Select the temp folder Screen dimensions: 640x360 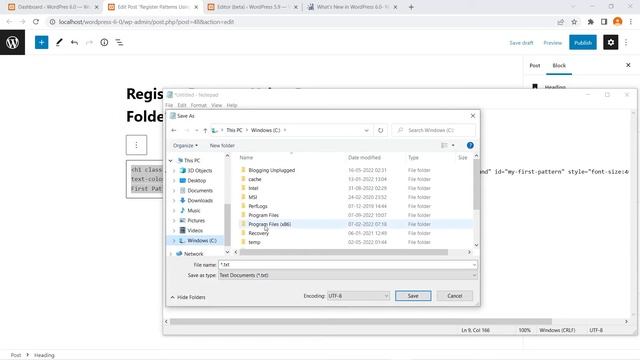tap(254, 242)
